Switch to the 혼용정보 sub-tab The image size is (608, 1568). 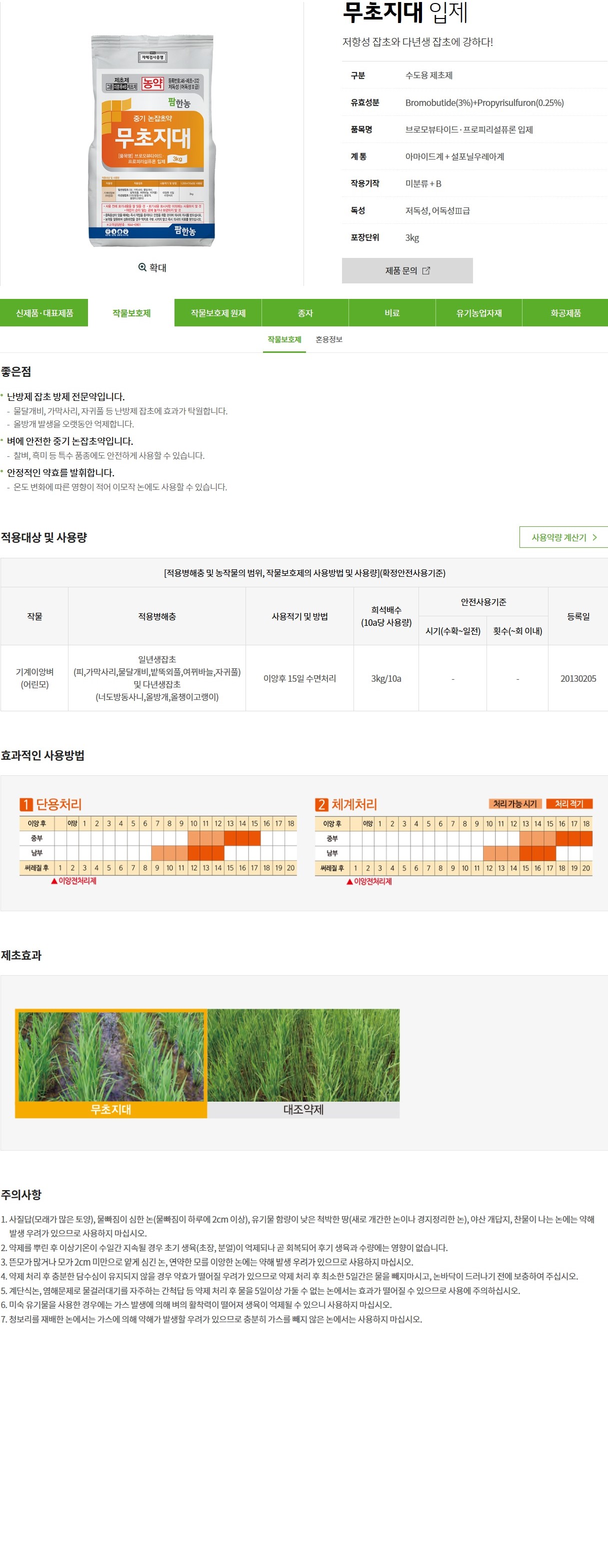(329, 340)
